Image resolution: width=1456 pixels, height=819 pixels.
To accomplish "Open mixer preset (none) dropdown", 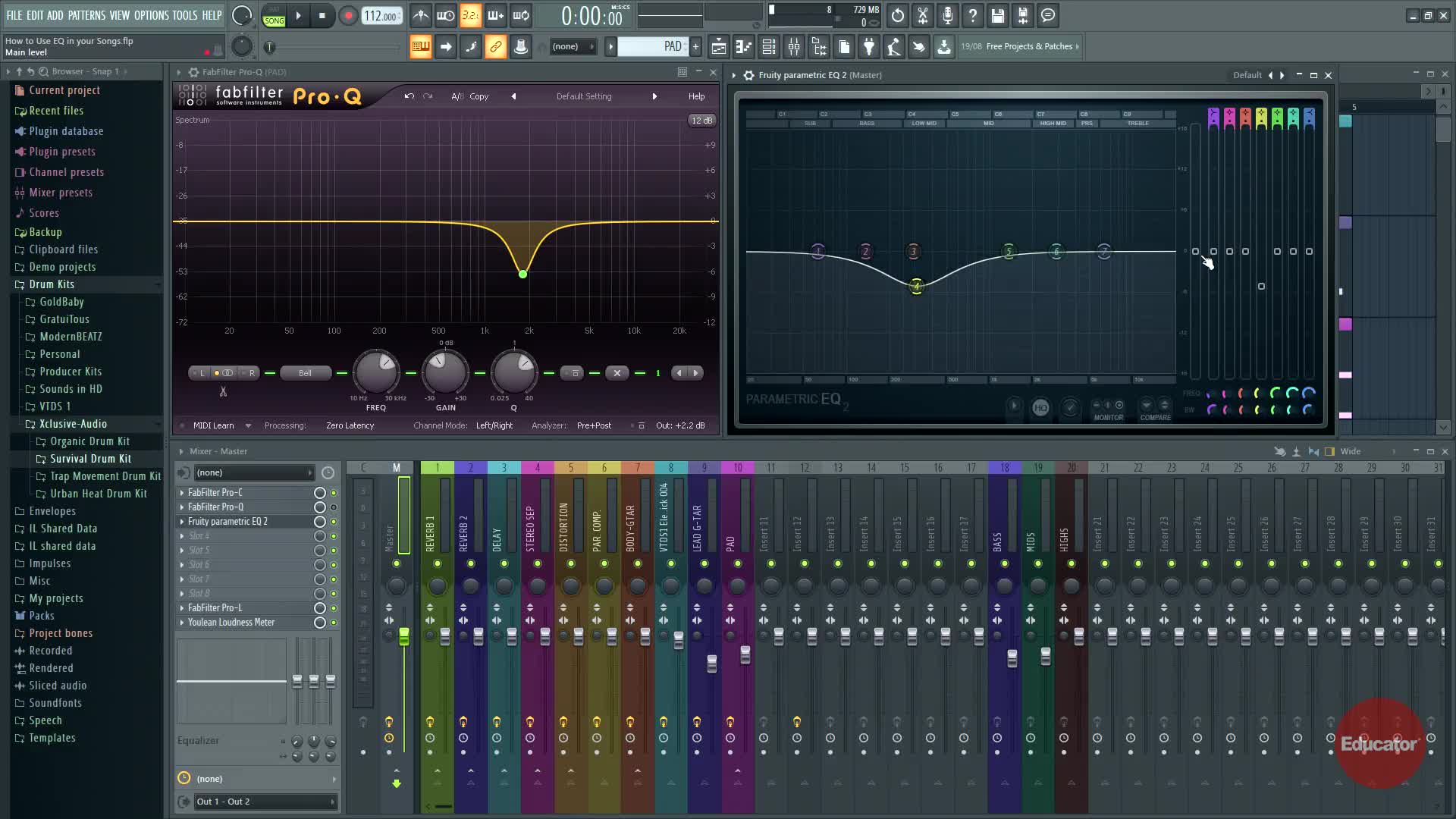I will point(253,472).
